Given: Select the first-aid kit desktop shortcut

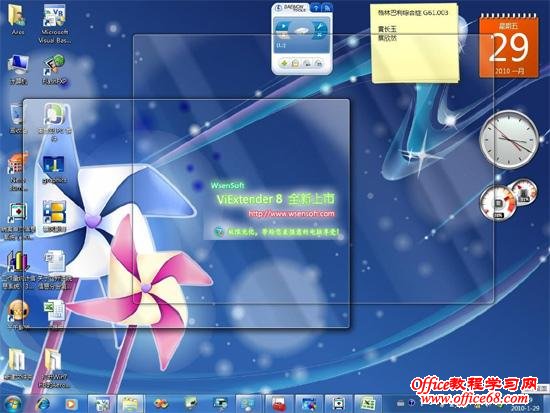Looking at the screenshot, I should pos(18,213).
